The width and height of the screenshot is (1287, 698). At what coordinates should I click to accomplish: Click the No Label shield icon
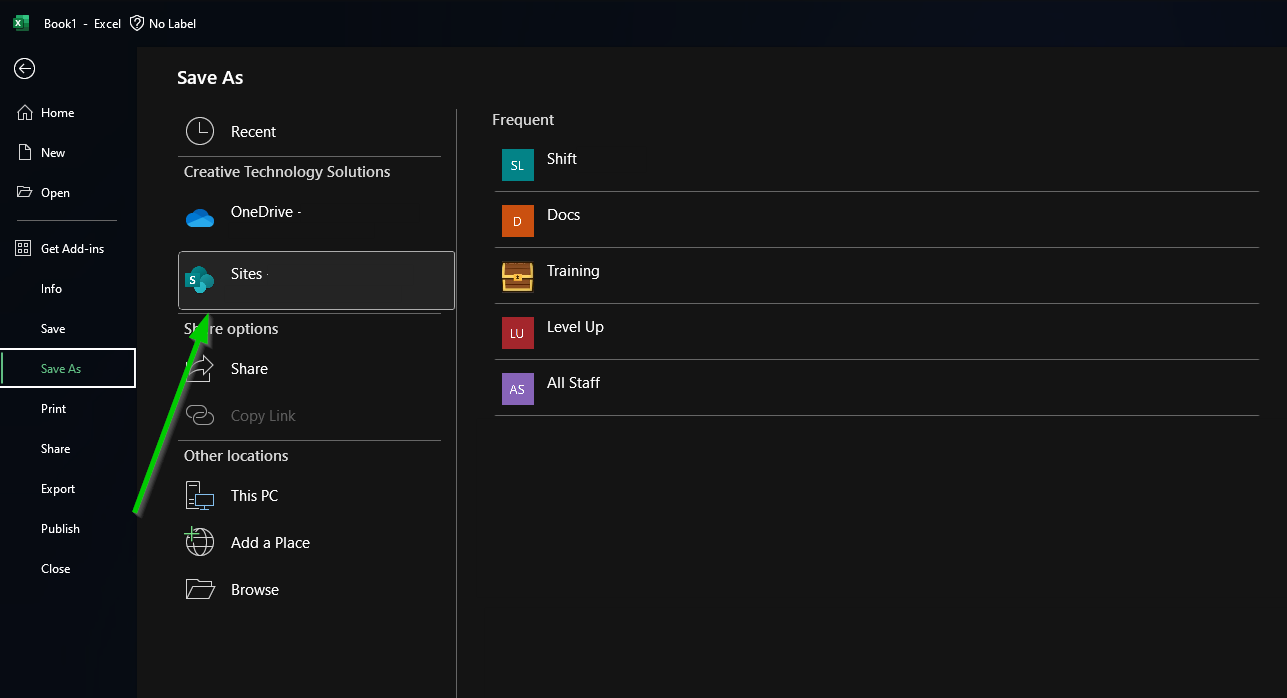(137, 23)
